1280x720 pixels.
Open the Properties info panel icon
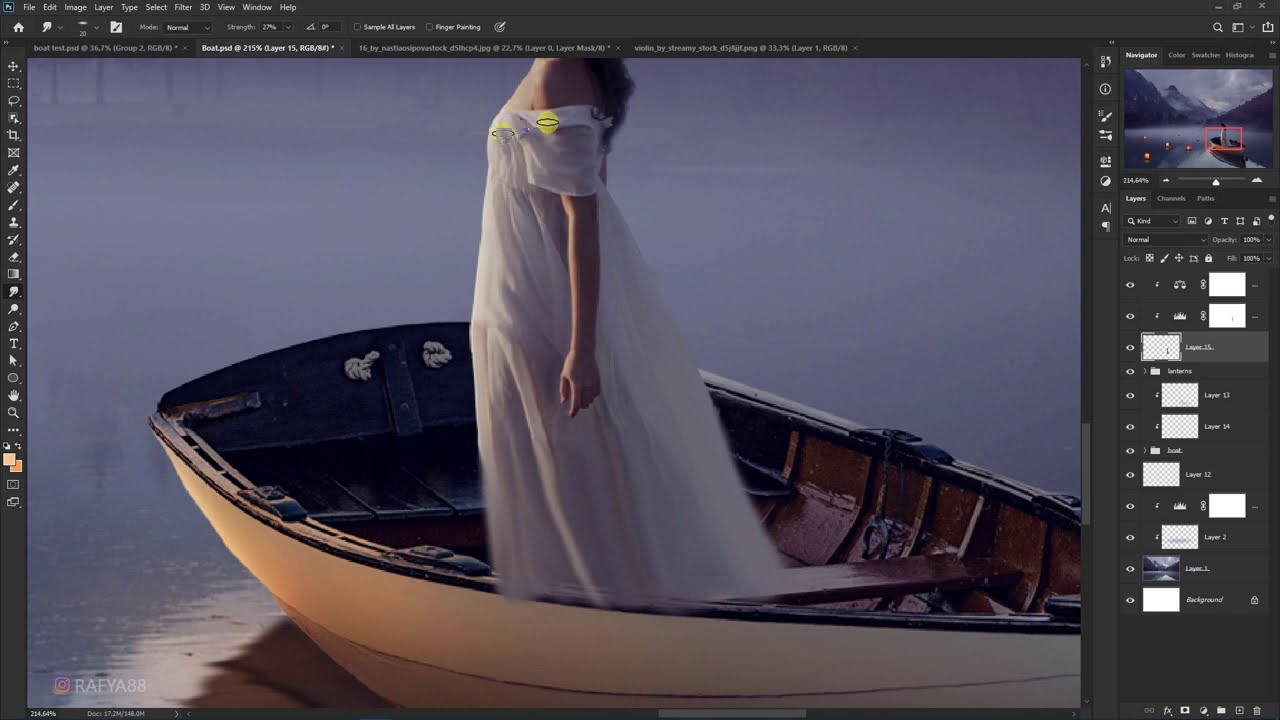tap(1105, 89)
